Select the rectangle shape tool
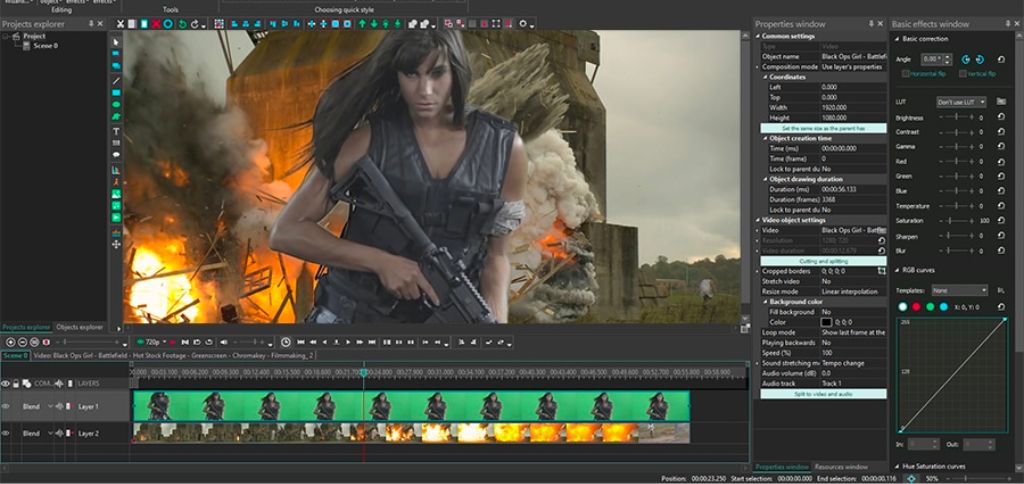Viewport: 1024px width, 484px height. click(116, 92)
